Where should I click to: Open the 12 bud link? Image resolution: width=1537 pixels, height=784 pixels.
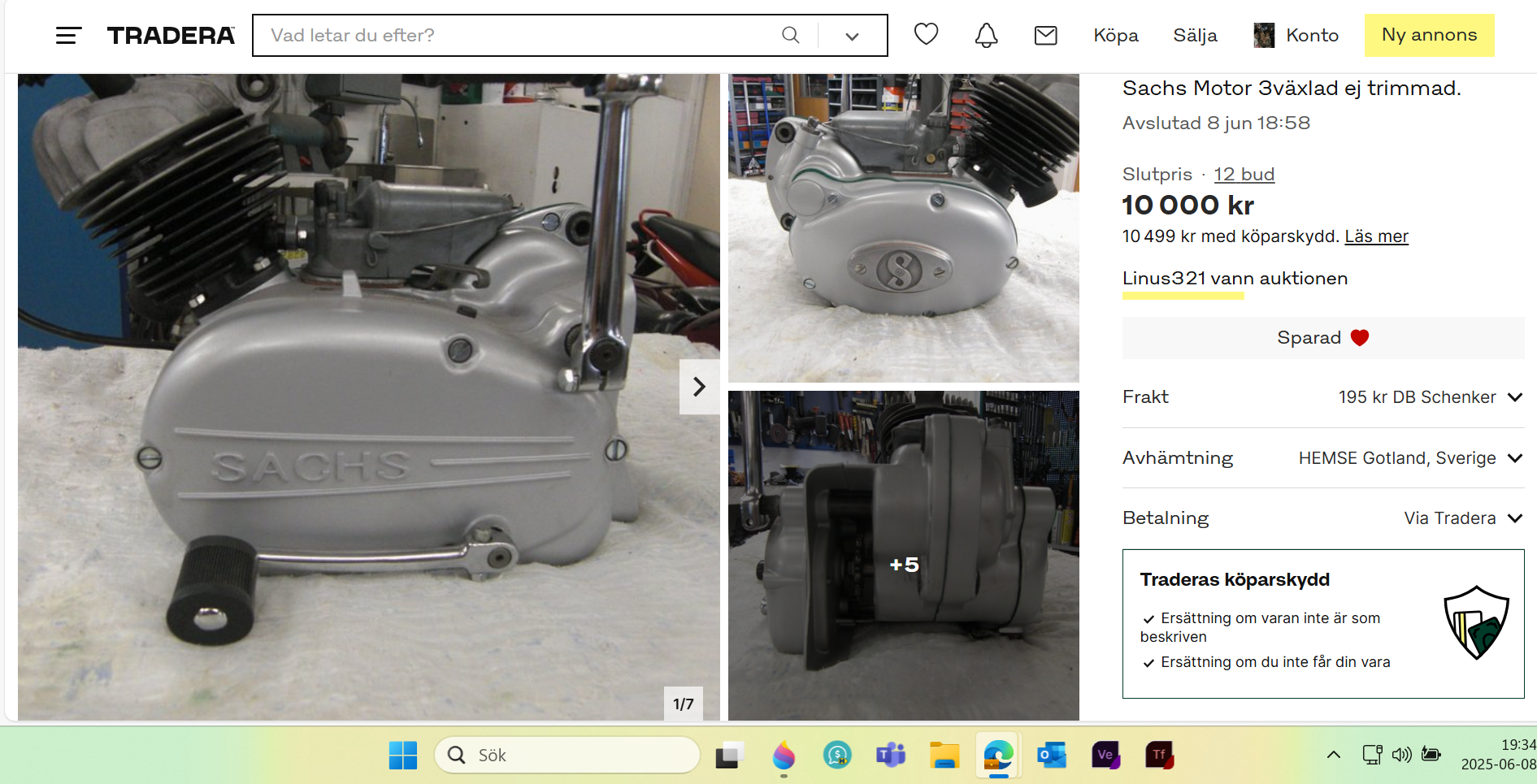[x=1244, y=175]
